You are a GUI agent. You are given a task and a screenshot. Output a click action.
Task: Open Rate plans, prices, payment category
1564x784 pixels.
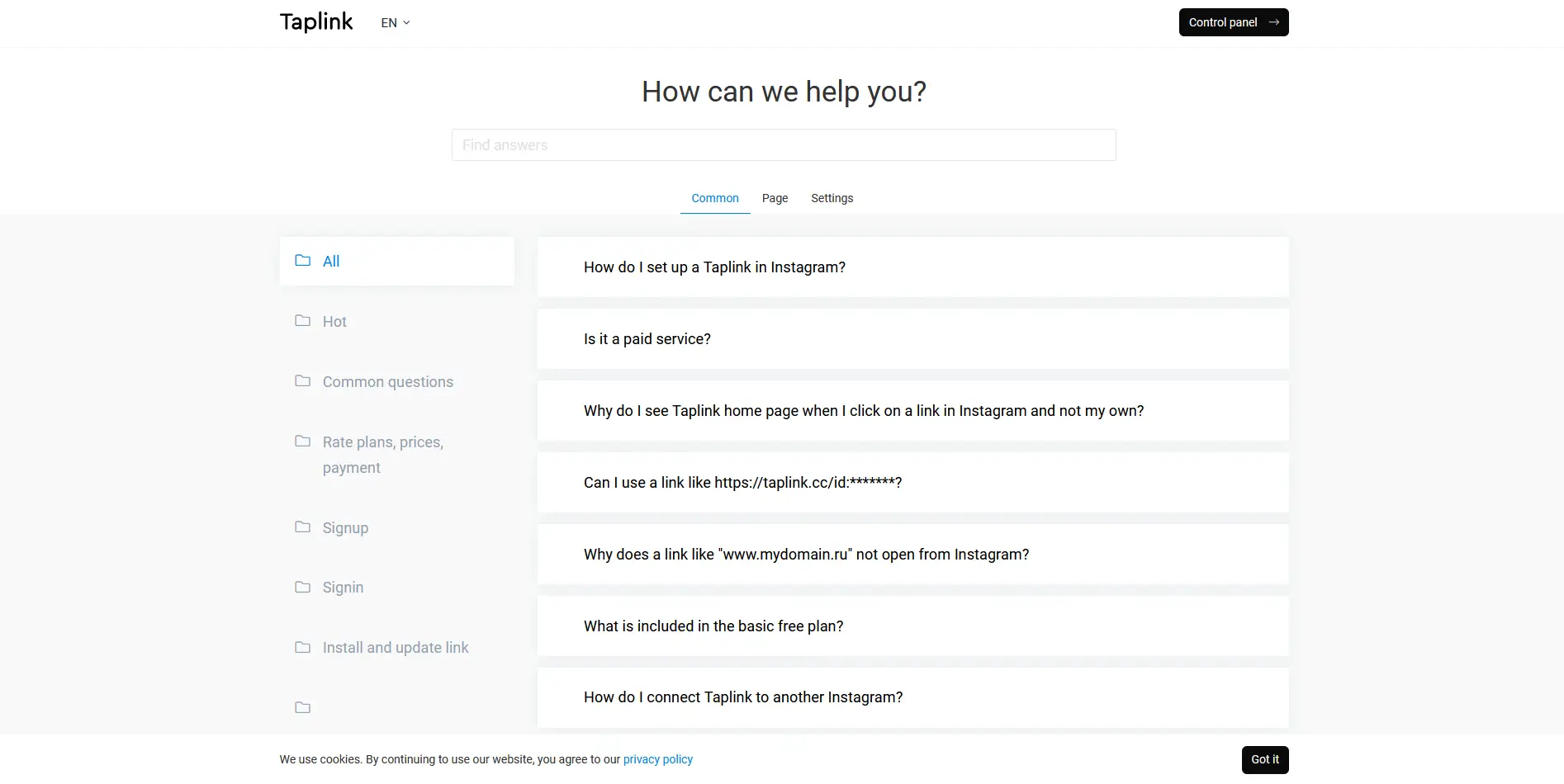[383, 455]
